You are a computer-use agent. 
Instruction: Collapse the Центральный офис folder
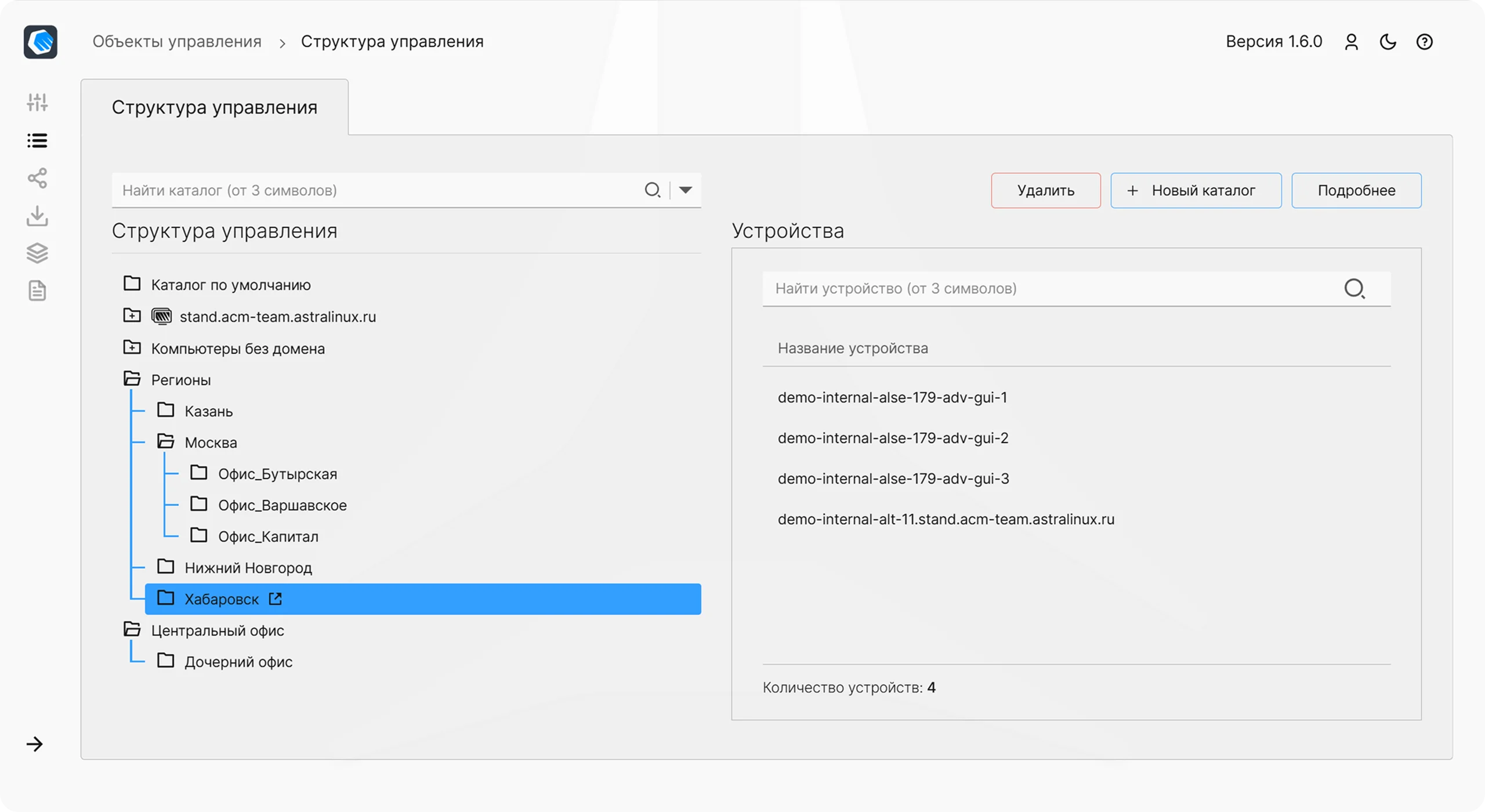[132, 629]
